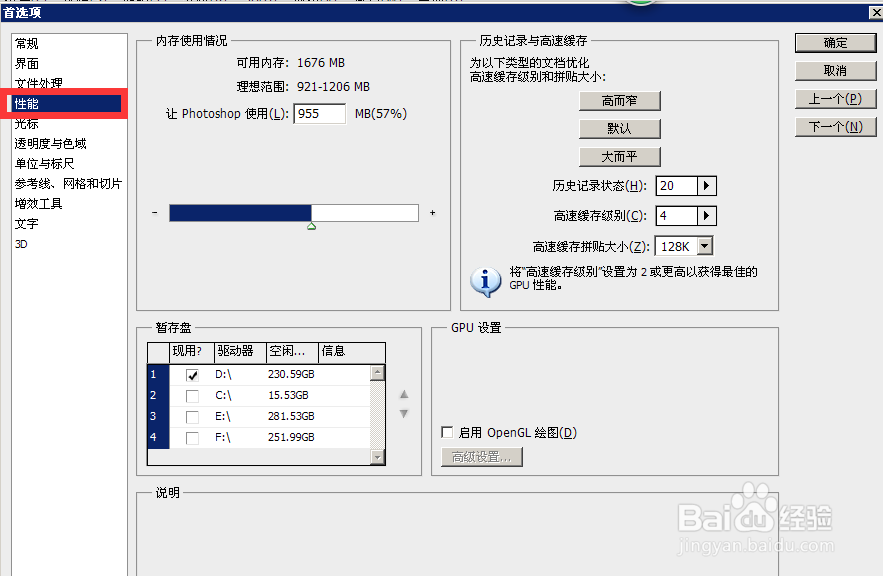This screenshot has height=576, width=883.
Task: Click the 历史记录状态 field showing 20
Action: tap(677, 186)
